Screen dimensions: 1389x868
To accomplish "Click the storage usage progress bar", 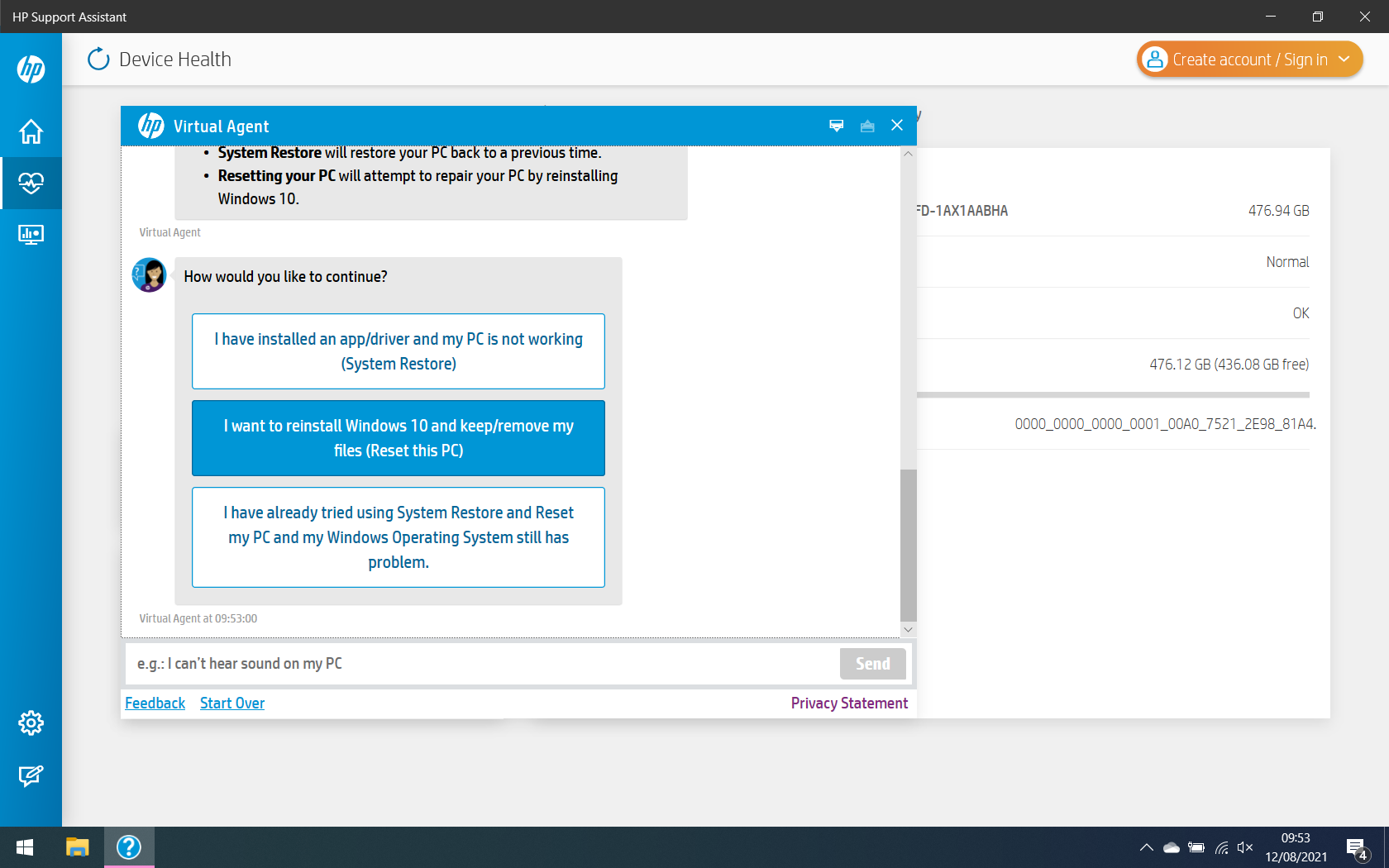I will point(1113,395).
